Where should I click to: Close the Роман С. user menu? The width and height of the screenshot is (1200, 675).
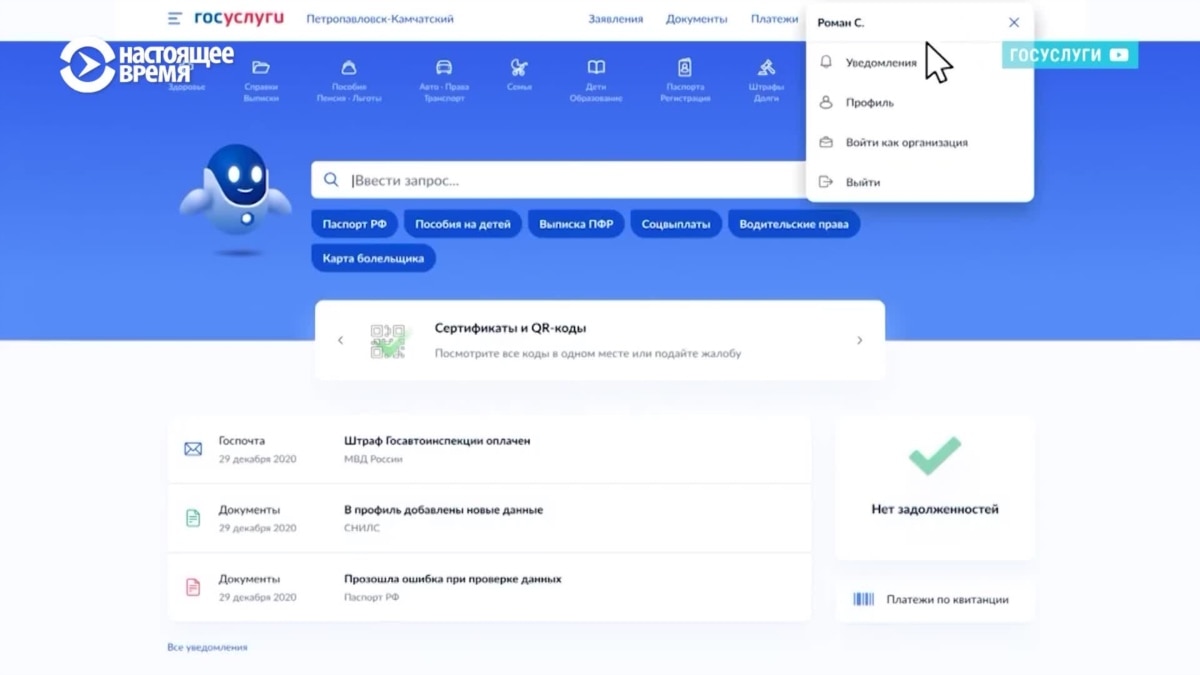coord(1013,22)
